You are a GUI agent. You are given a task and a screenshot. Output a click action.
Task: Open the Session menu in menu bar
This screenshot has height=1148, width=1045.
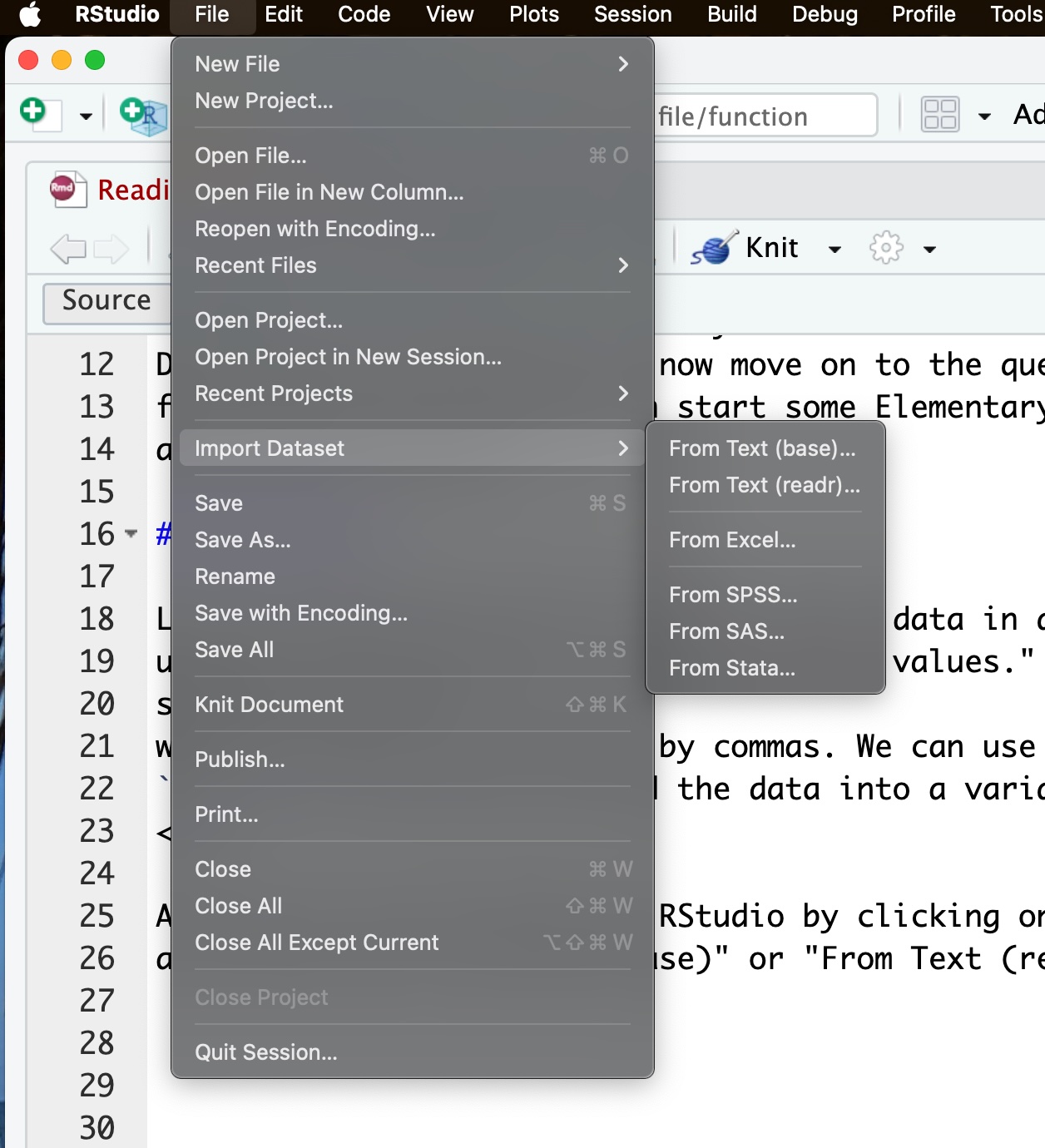coord(632,14)
